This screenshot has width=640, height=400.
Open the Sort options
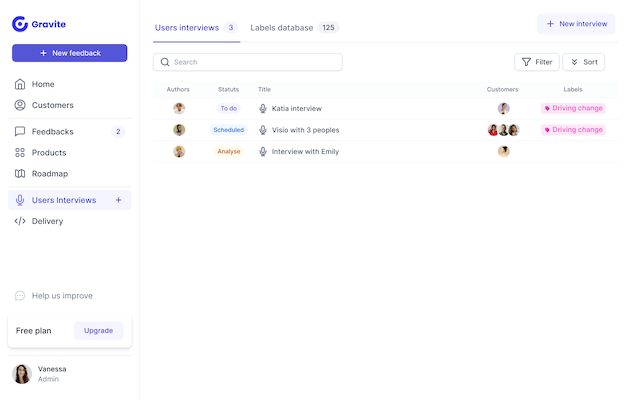pyautogui.click(x=584, y=62)
